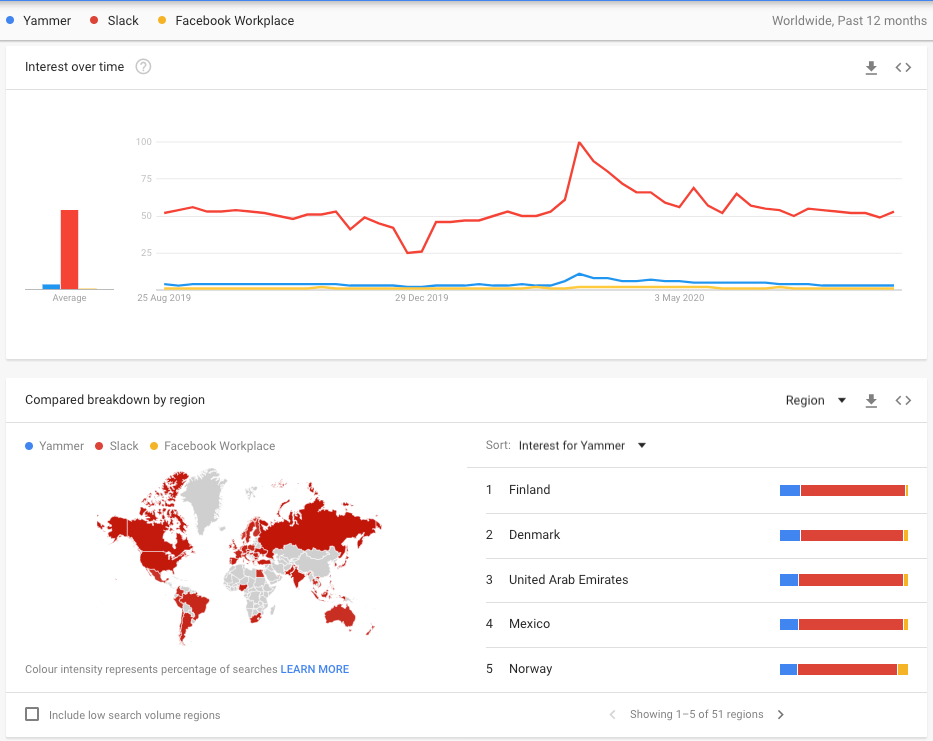This screenshot has width=933, height=741.
Task: Download the Interest over time chart data
Action: pos(871,67)
